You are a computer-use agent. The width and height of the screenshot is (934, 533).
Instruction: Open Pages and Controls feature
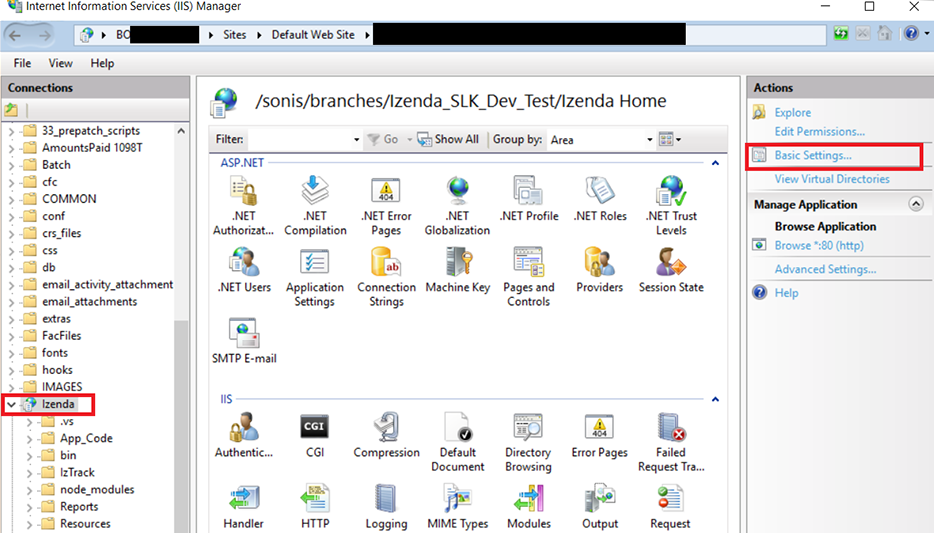tap(528, 278)
